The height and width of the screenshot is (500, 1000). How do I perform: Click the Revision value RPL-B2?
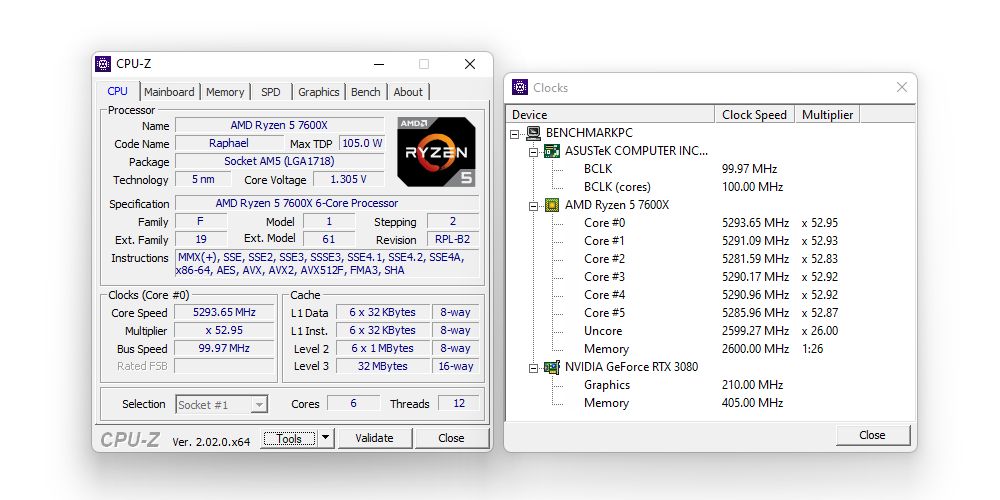coord(453,240)
